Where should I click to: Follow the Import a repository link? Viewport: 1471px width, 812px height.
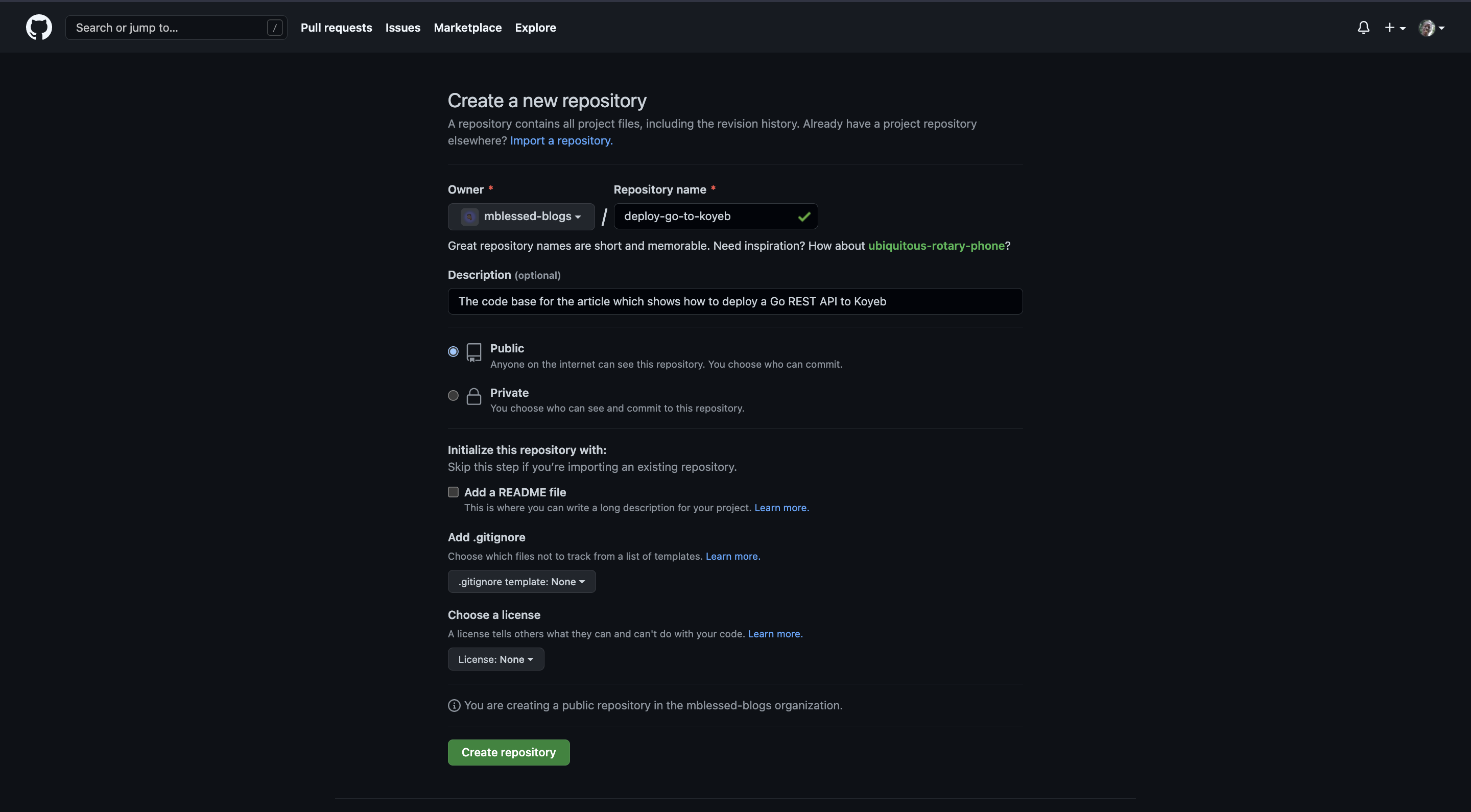click(x=561, y=140)
